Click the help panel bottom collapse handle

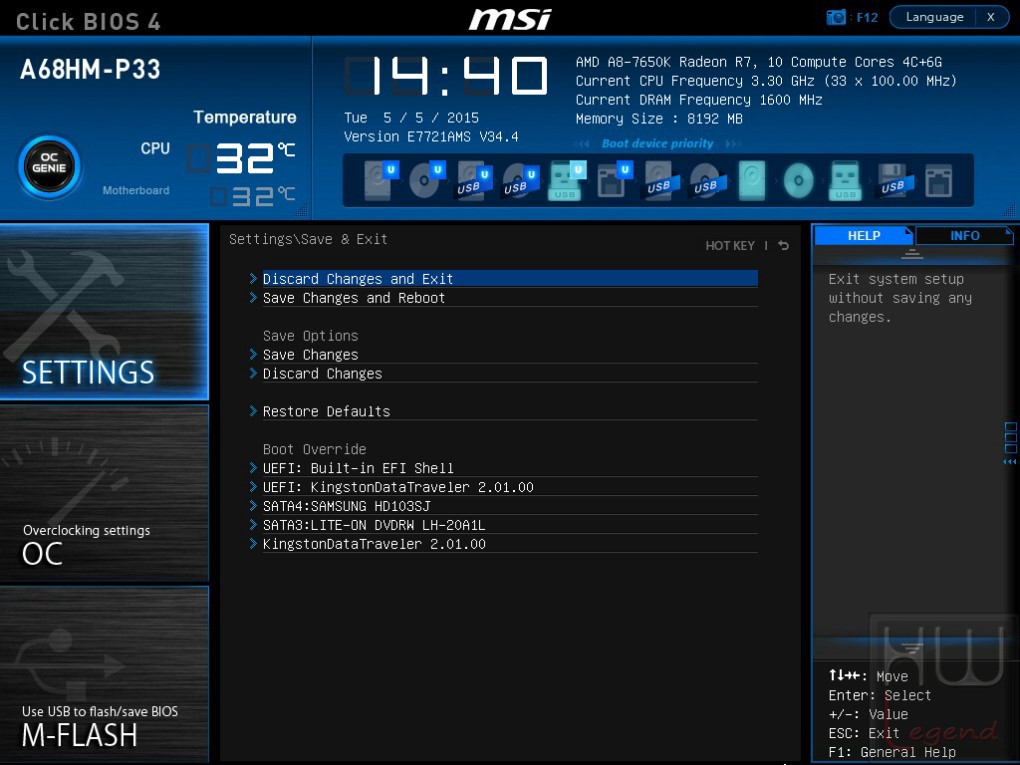[x=912, y=648]
